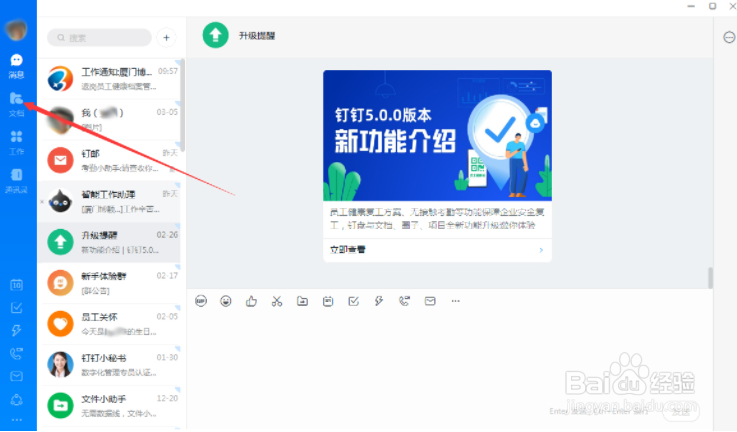This screenshot has height=432, width=737.
Task: Open the to-do checkmark icon in sidebar
Action: 16,308
